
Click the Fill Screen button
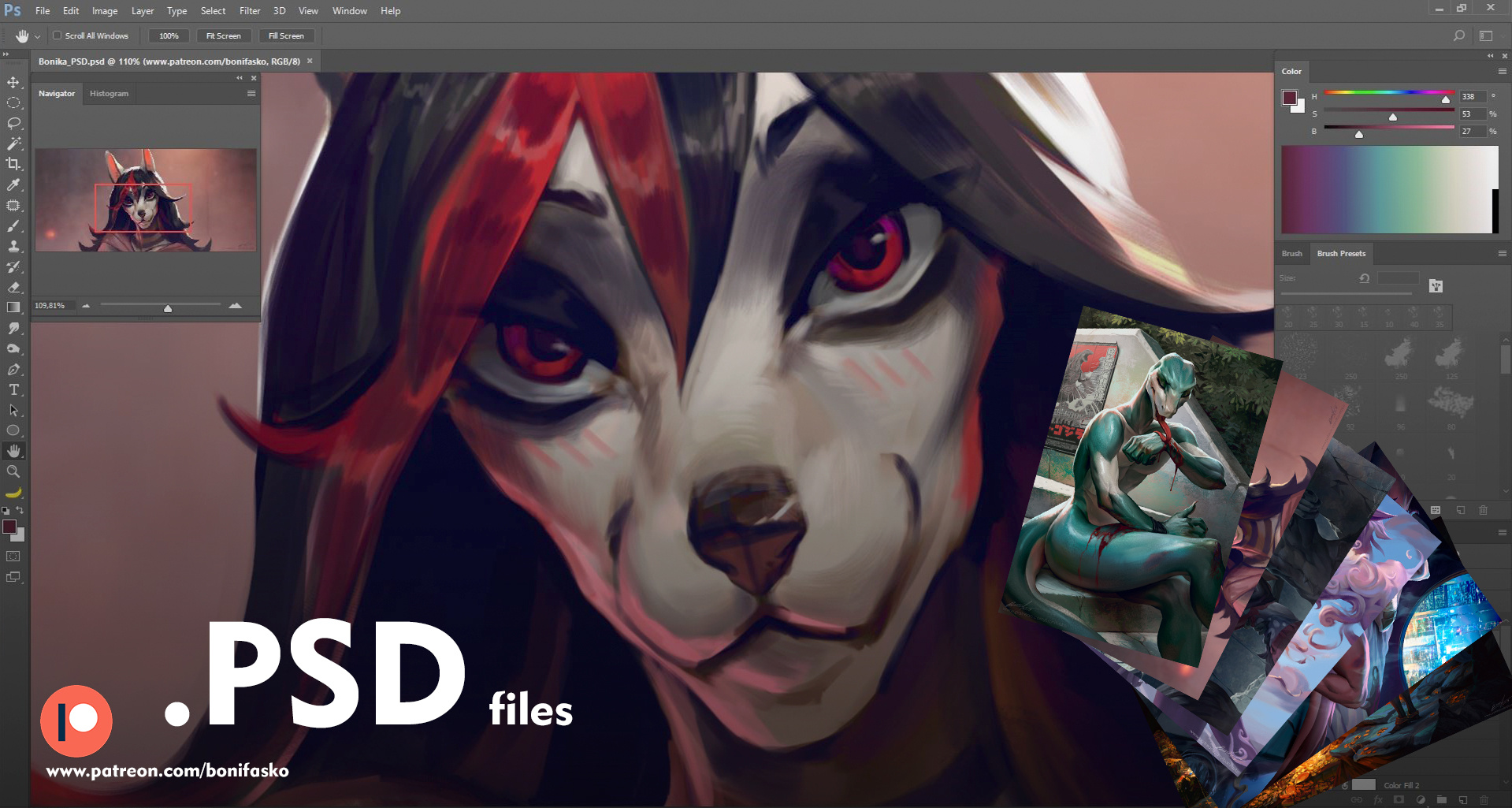click(x=286, y=36)
